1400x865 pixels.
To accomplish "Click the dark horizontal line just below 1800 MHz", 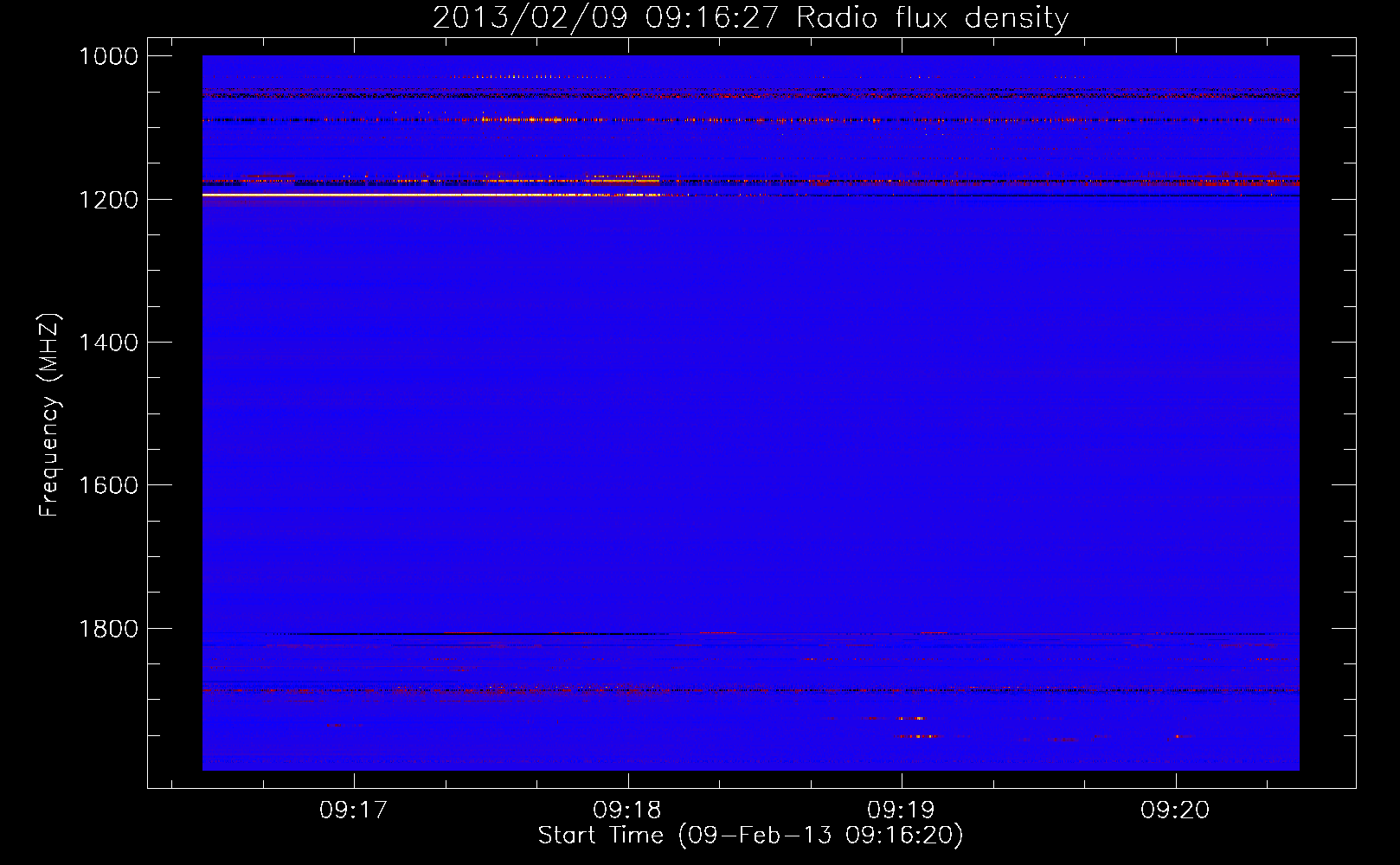I will [472, 634].
